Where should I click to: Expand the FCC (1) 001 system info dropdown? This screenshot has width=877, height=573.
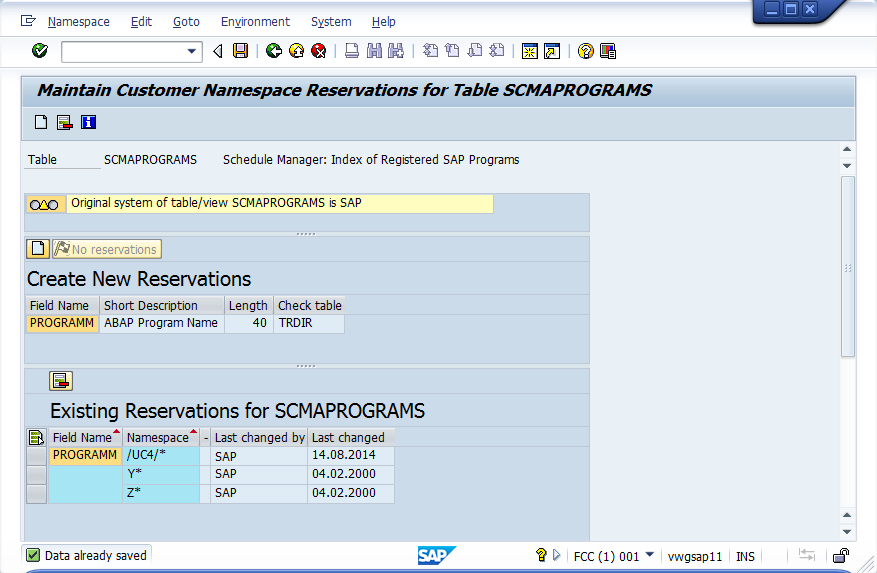tap(649, 556)
